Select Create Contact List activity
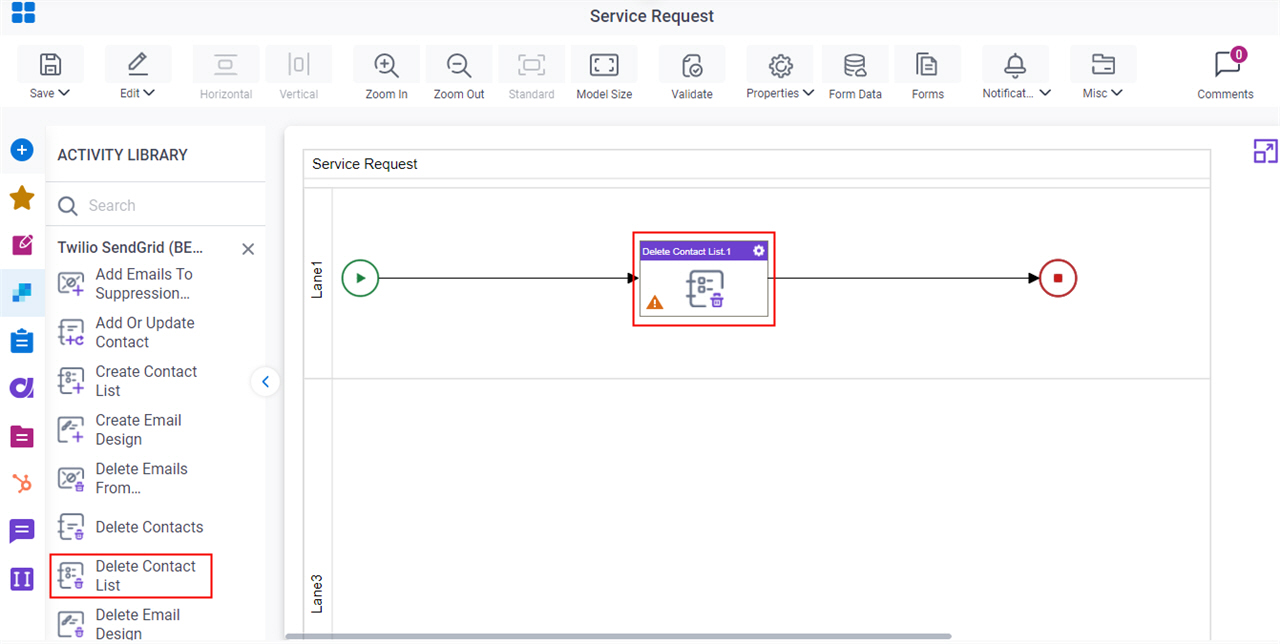The width and height of the screenshot is (1280, 644). (130, 381)
